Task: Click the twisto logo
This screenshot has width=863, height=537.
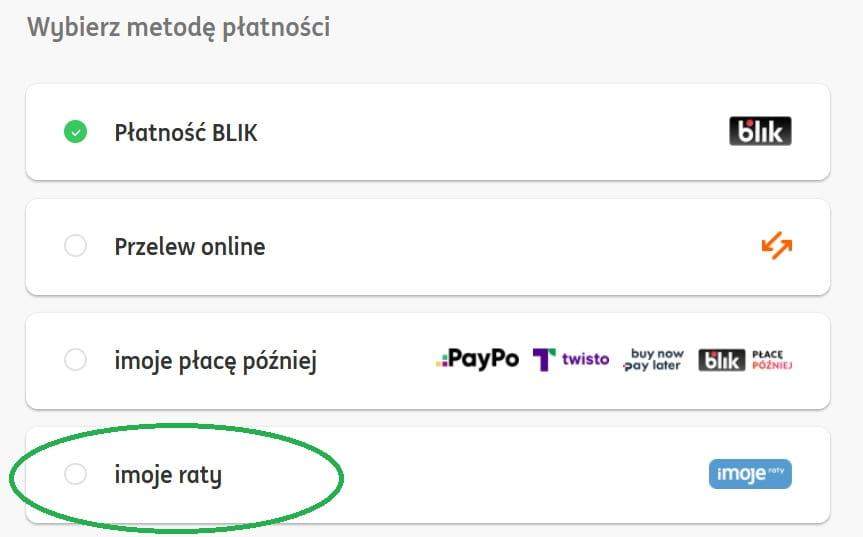Action: (x=571, y=359)
